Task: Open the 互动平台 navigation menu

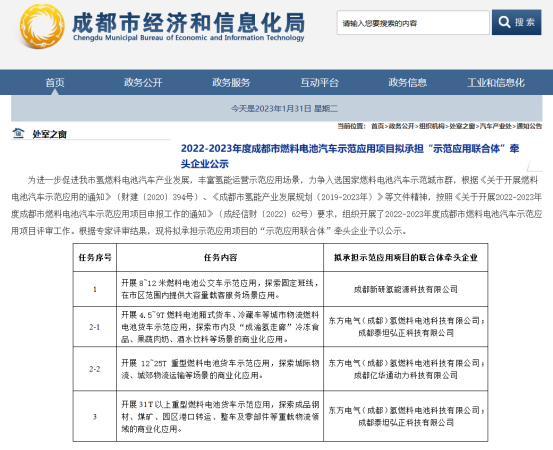Action: [x=320, y=83]
